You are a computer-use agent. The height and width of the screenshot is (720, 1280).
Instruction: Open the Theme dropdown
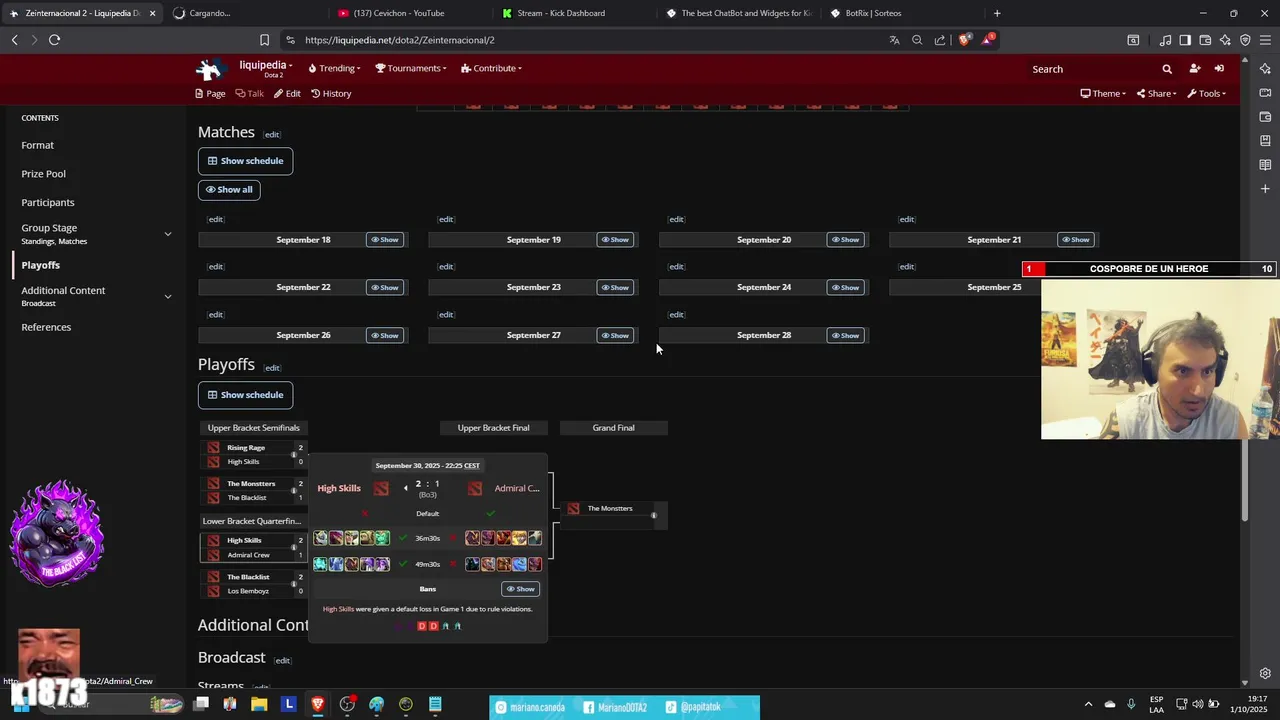1103,93
